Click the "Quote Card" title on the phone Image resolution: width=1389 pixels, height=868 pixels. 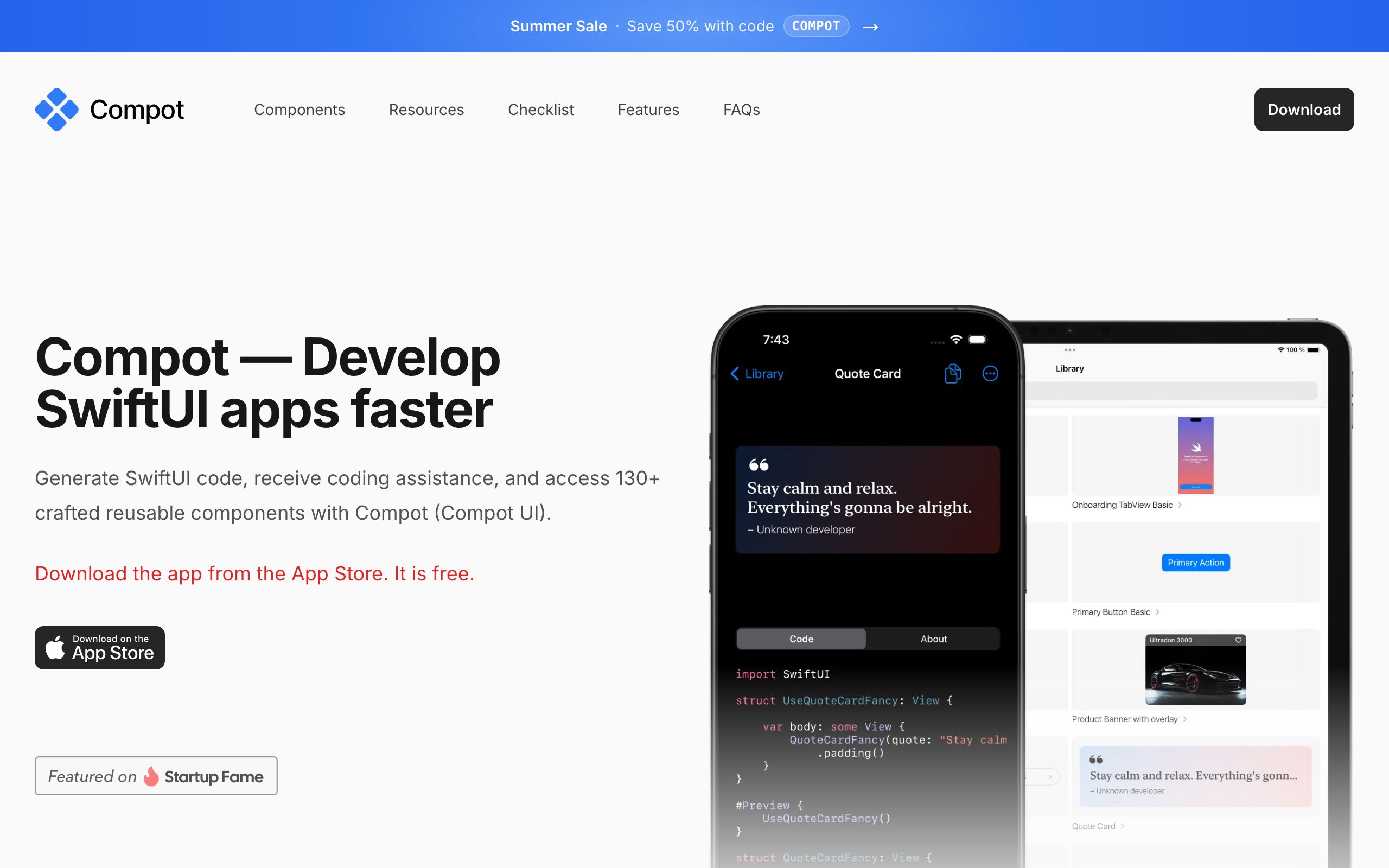coord(867,374)
